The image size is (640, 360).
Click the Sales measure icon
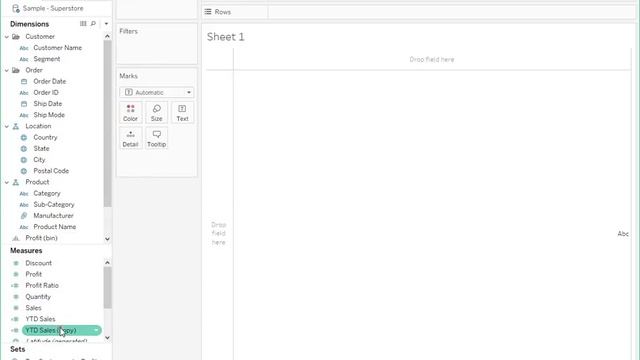click(16, 308)
